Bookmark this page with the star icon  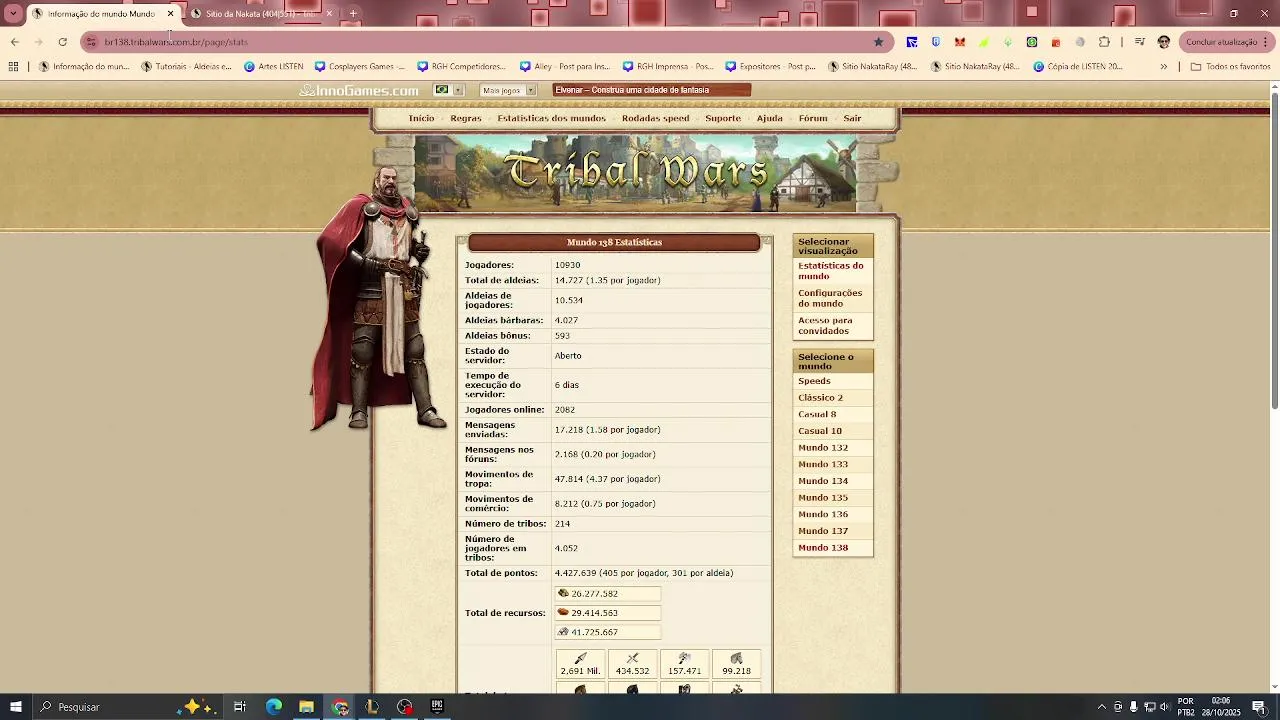879,42
